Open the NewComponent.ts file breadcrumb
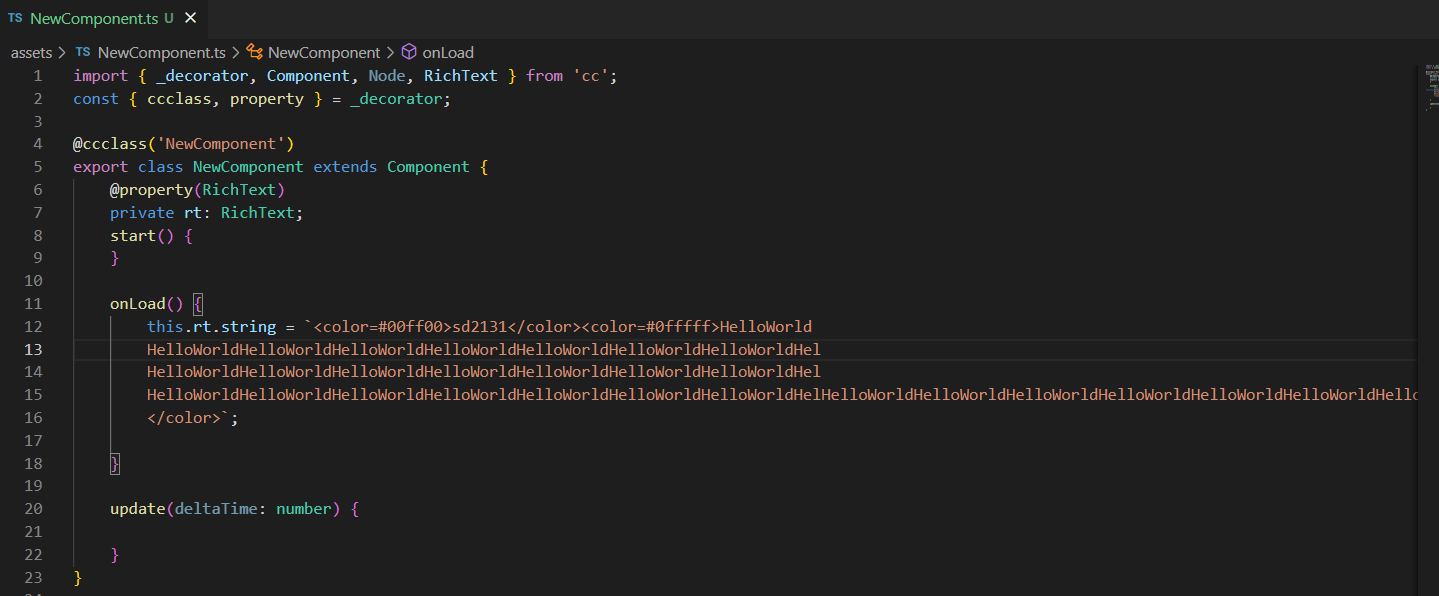The image size is (1439, 596). pos(161,52)
